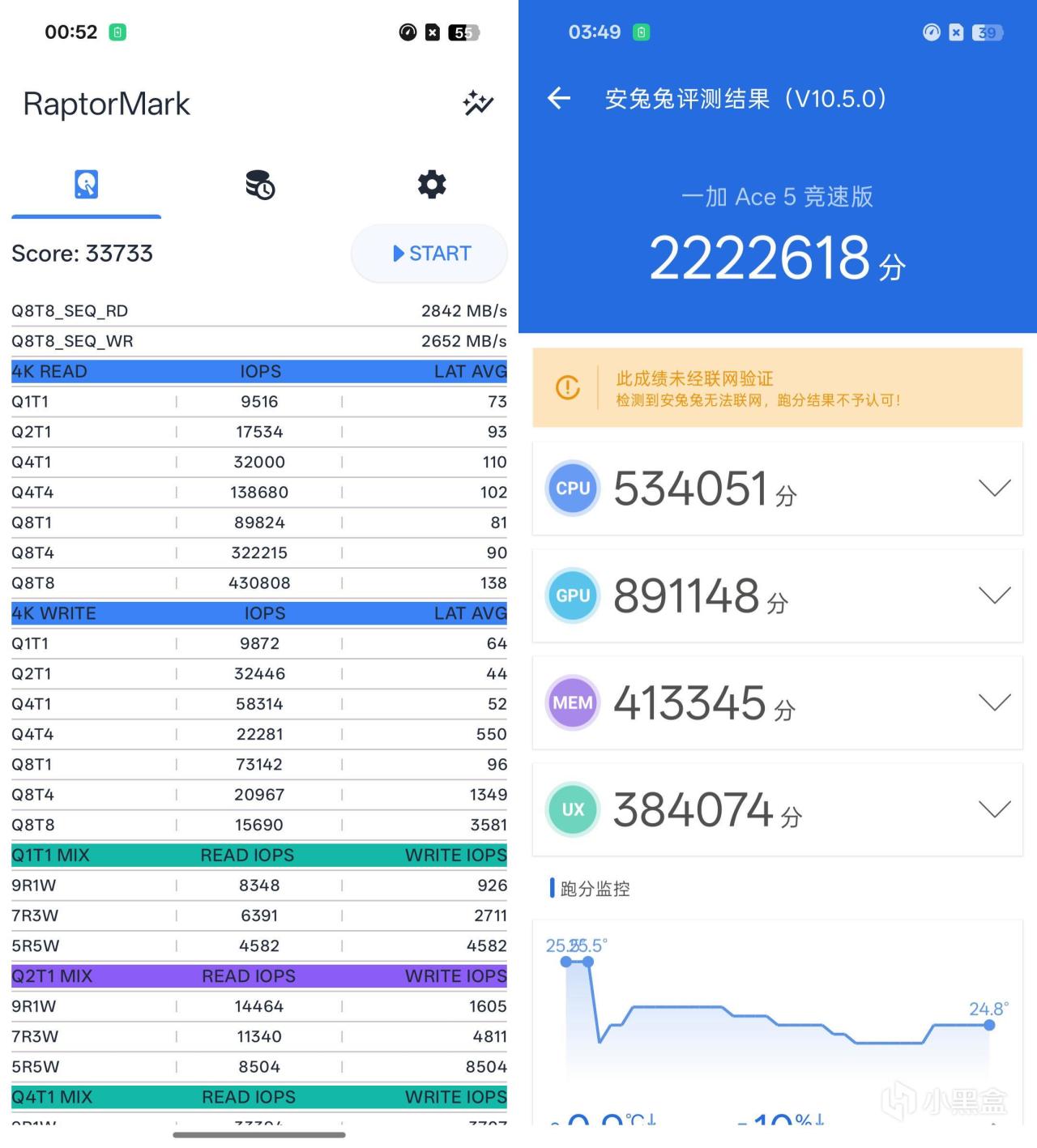Viewport: 1037px width, 1148px height.
Task: Tap the 73142 write IOPS value
Action: click(259, 765)
